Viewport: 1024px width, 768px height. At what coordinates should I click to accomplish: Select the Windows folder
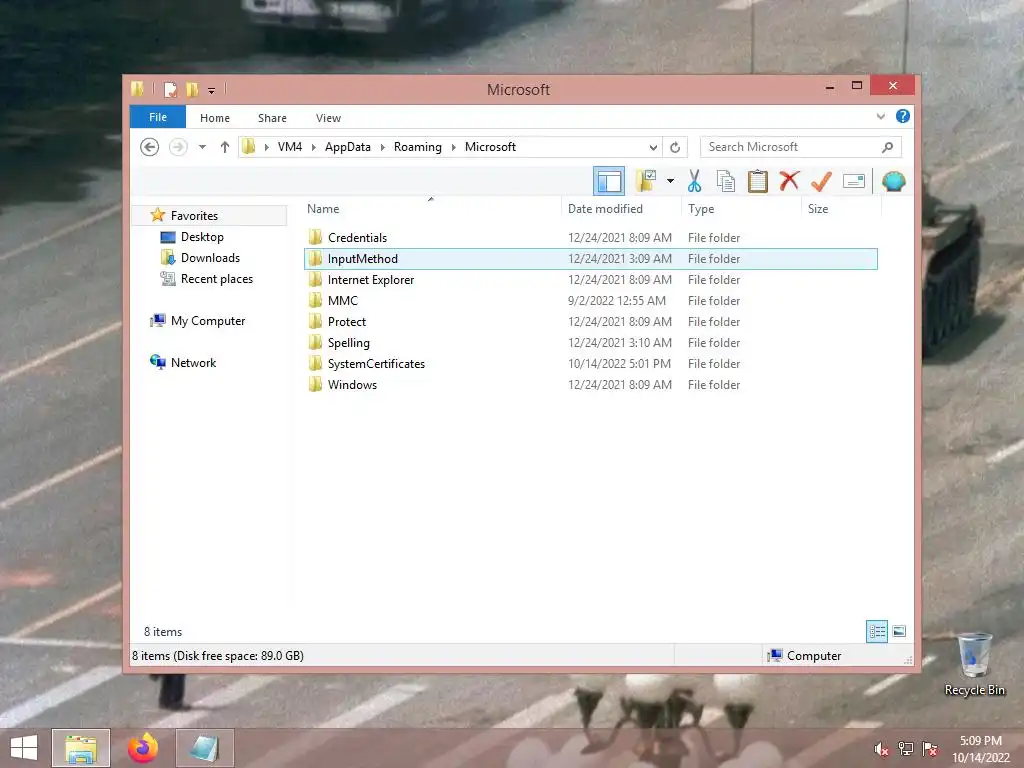pyautogui.click(x=590, y=385)
